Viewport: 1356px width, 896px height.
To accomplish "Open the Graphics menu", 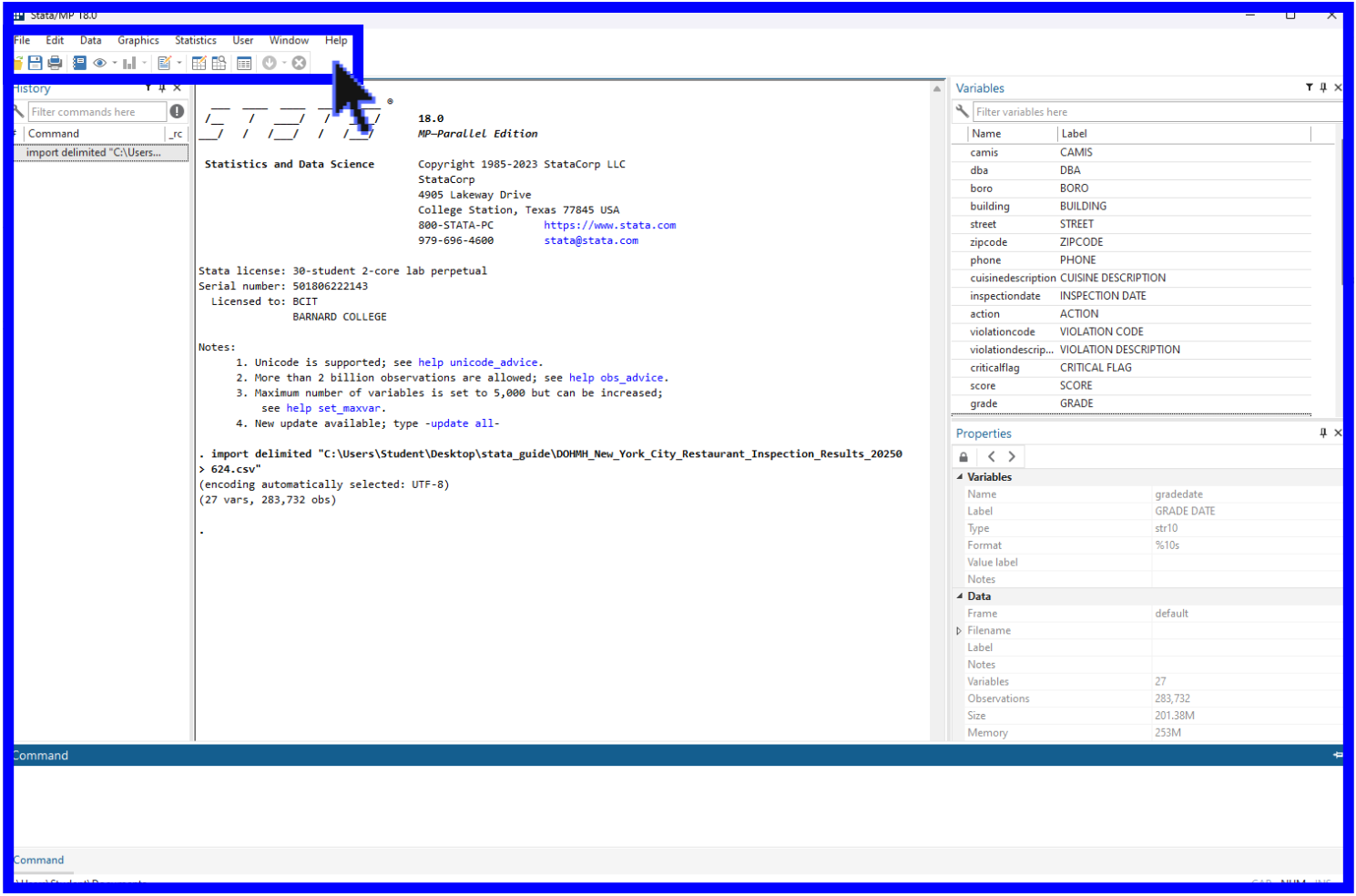I will pos(138,40).
